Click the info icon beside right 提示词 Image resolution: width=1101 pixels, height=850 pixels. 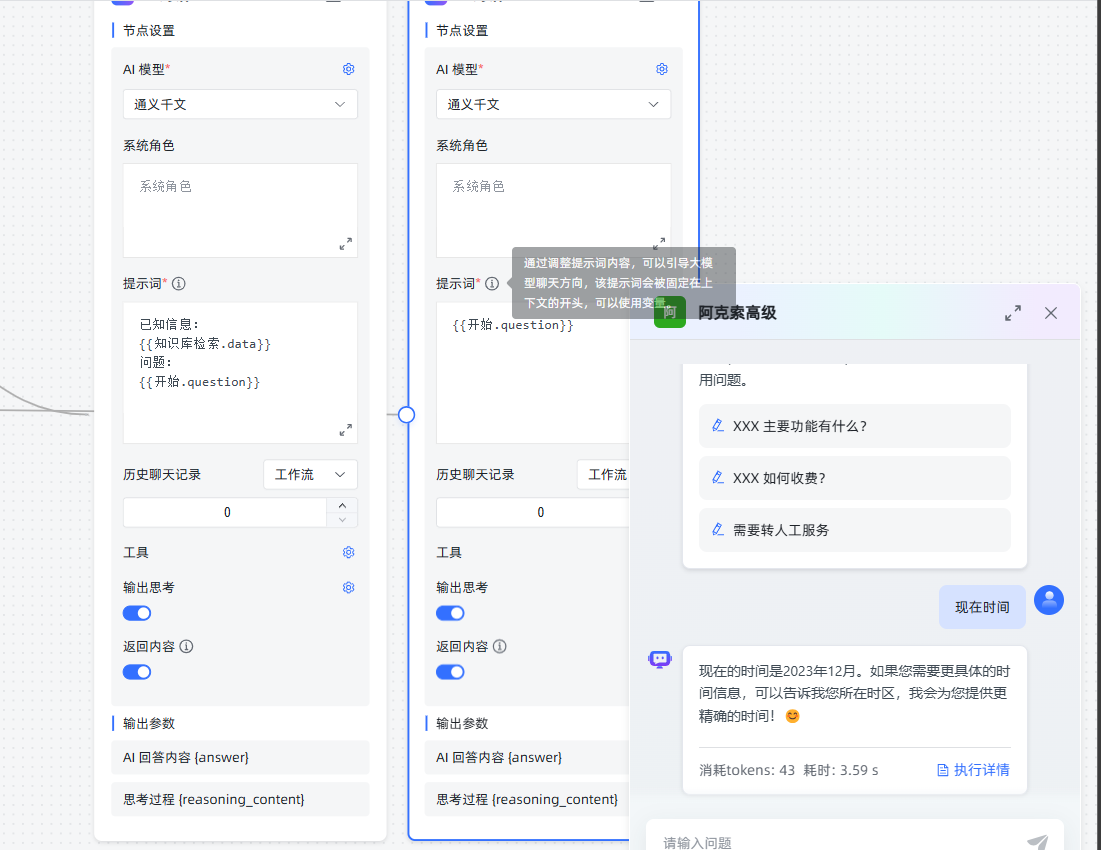(492, 284)
